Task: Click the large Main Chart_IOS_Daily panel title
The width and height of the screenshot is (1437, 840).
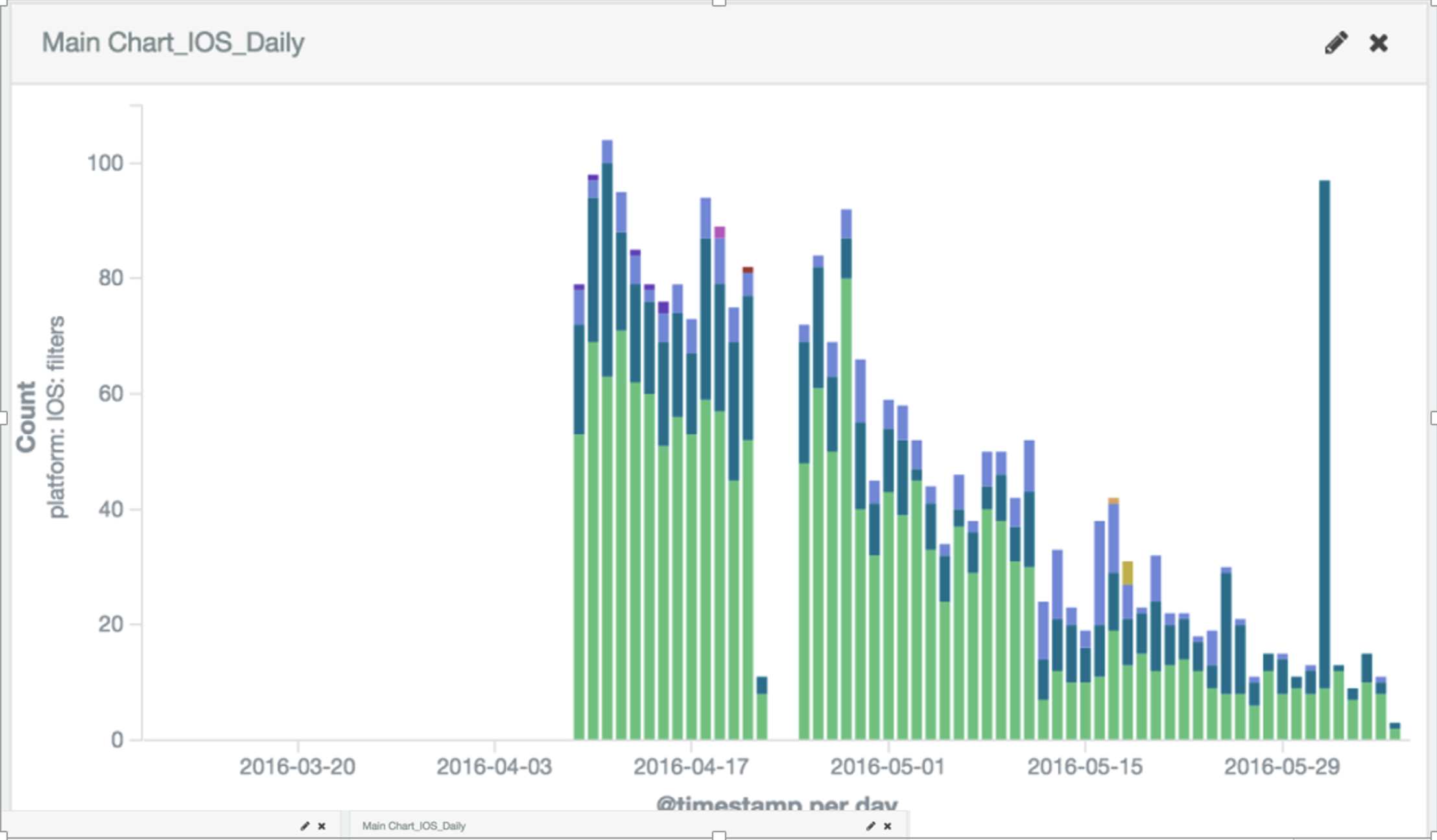Action: pyautogui.click(x=173, y=43)
